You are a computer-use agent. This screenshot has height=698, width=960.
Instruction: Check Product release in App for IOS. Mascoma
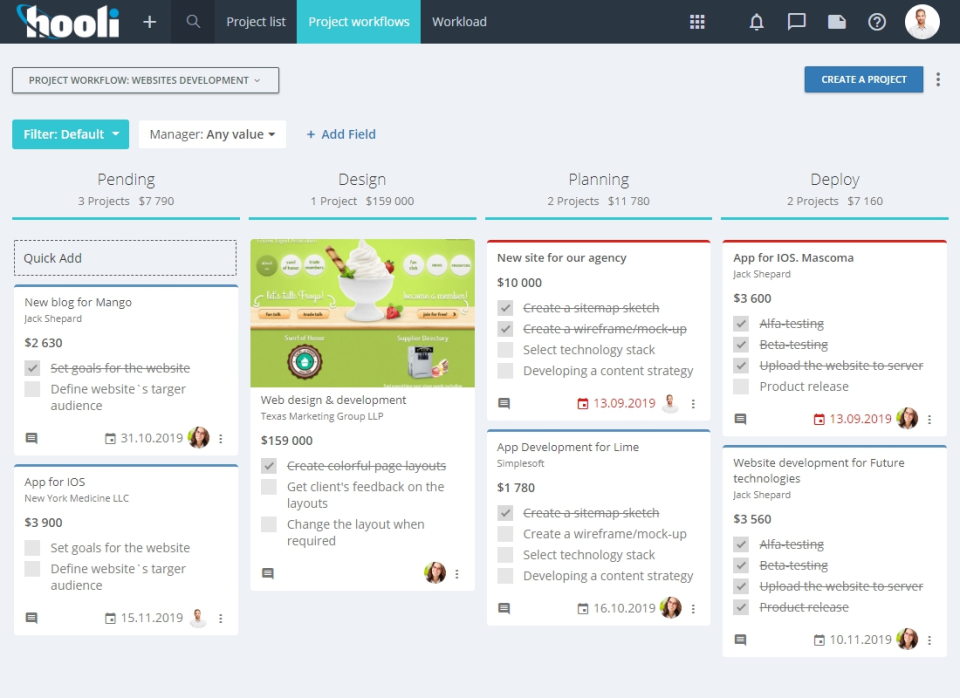click(741, 386)
